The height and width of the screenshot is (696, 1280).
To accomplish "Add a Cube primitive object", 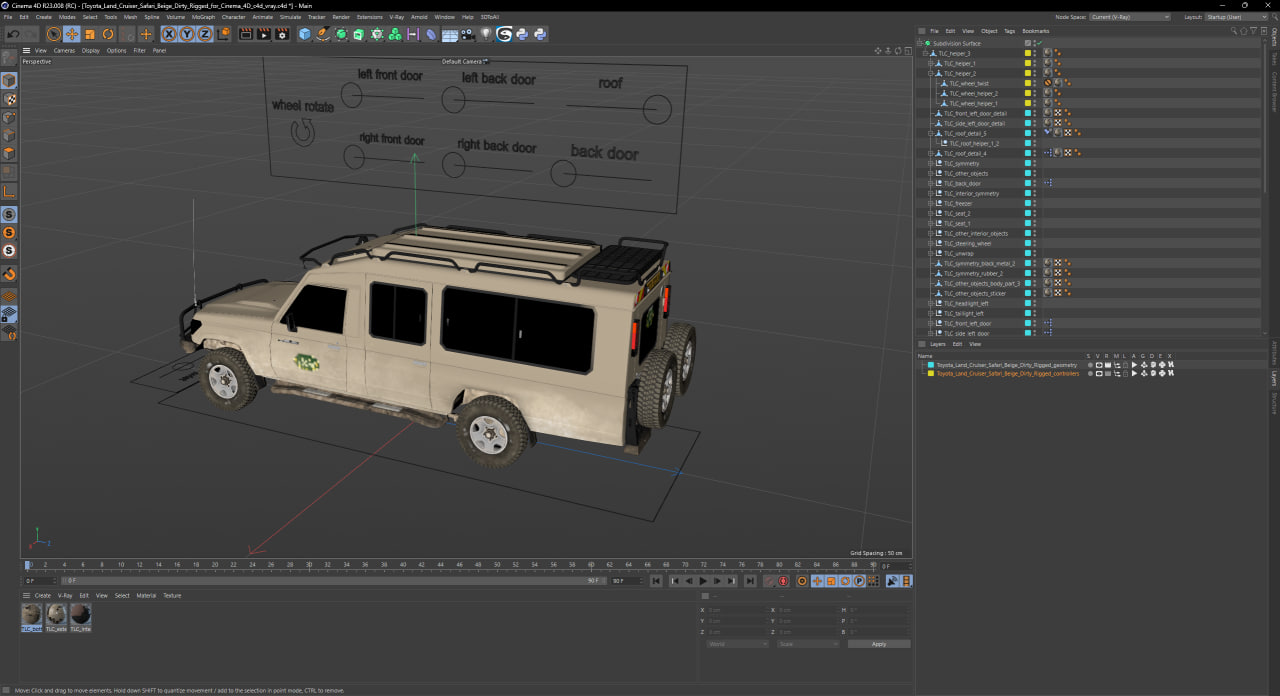I will 305,34.
